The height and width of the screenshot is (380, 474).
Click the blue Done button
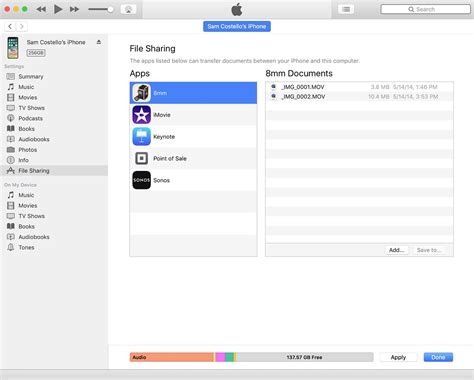[438, 357]
